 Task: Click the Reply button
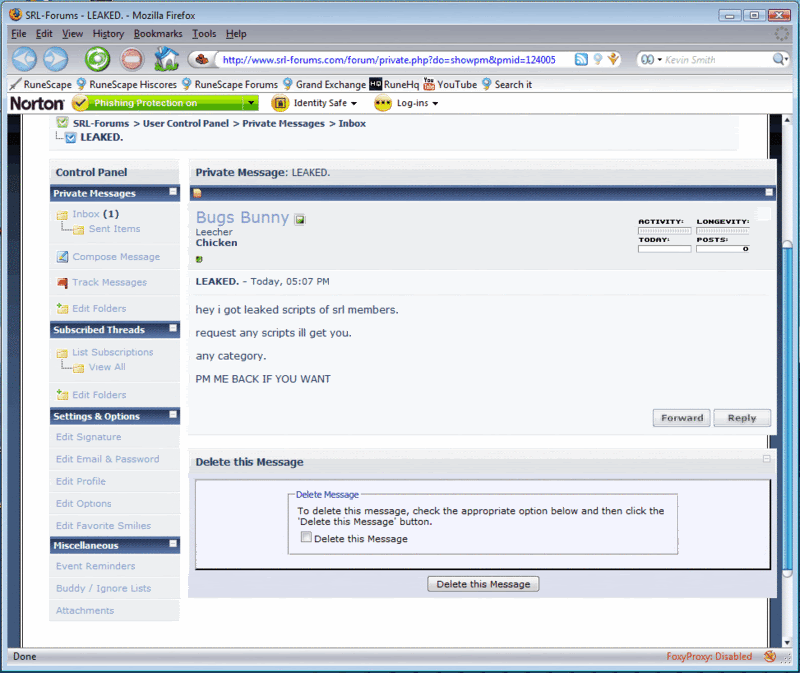click(742, 418)
